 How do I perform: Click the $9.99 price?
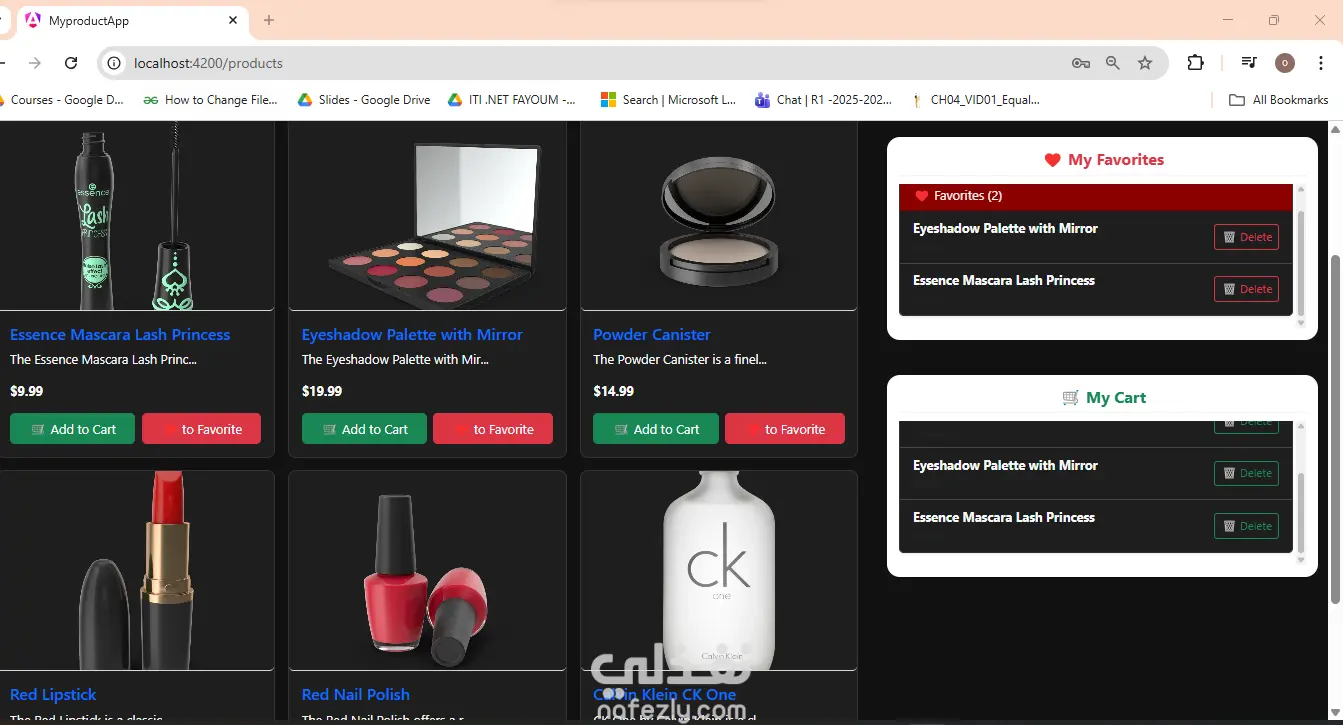[x=26, y=391]
